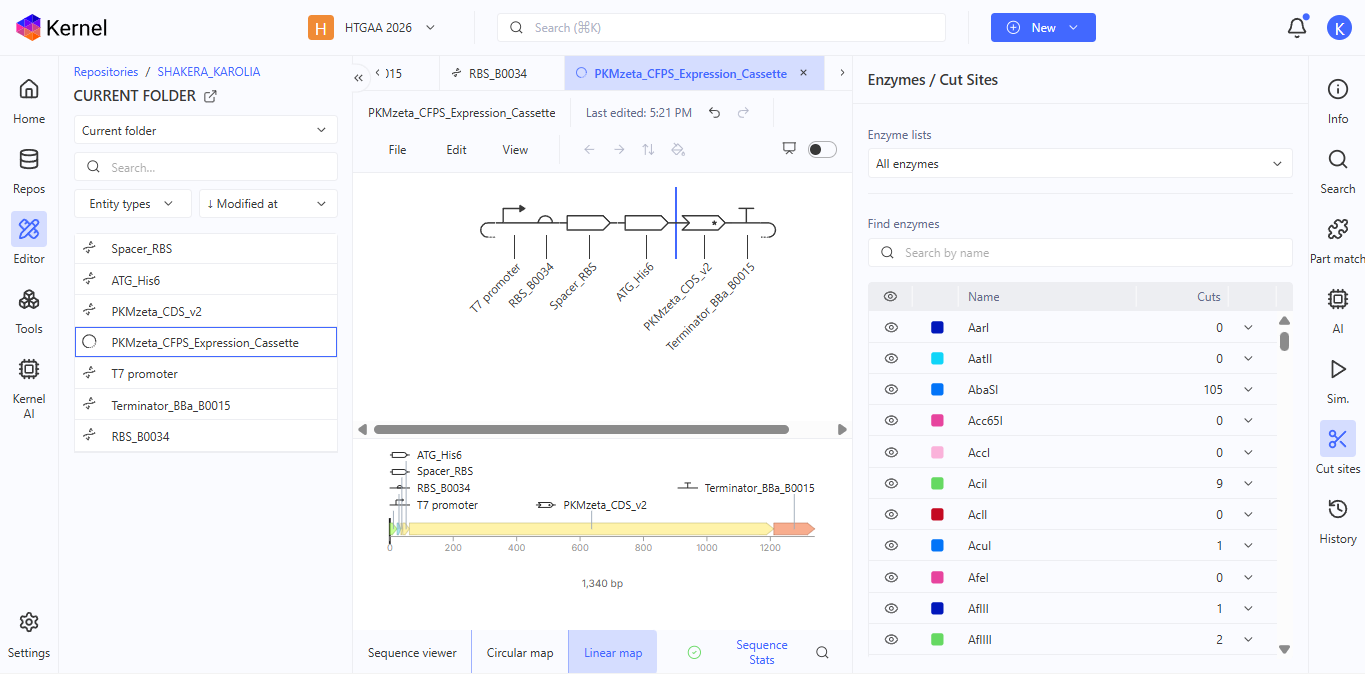Open current folder in new window icon
Image resolution: width=1365 pixels, height=674 pixels.
click(x=210, y=96)
